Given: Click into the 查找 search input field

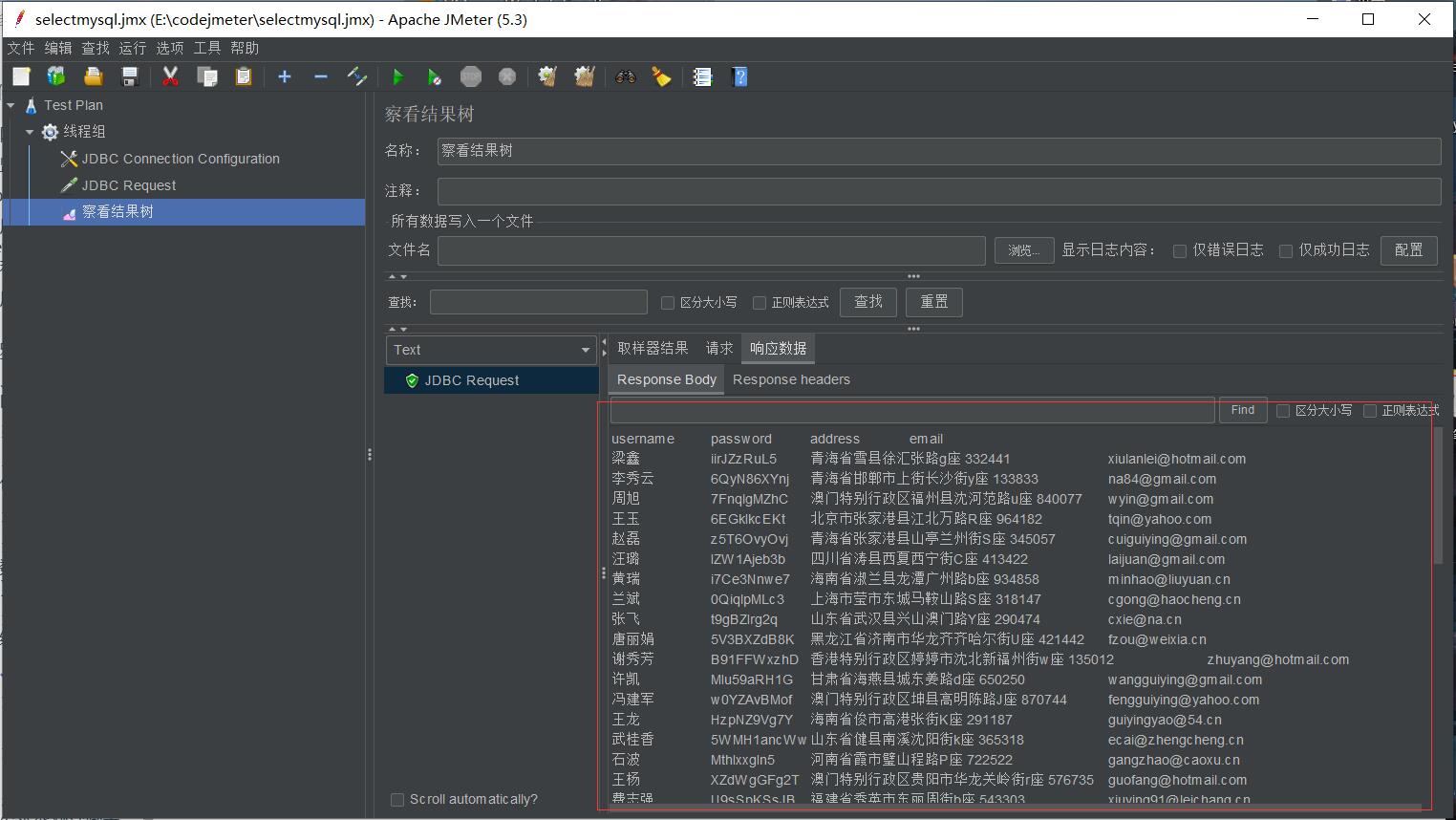Looking at the screenshot, I should click(x=539, y=302).
